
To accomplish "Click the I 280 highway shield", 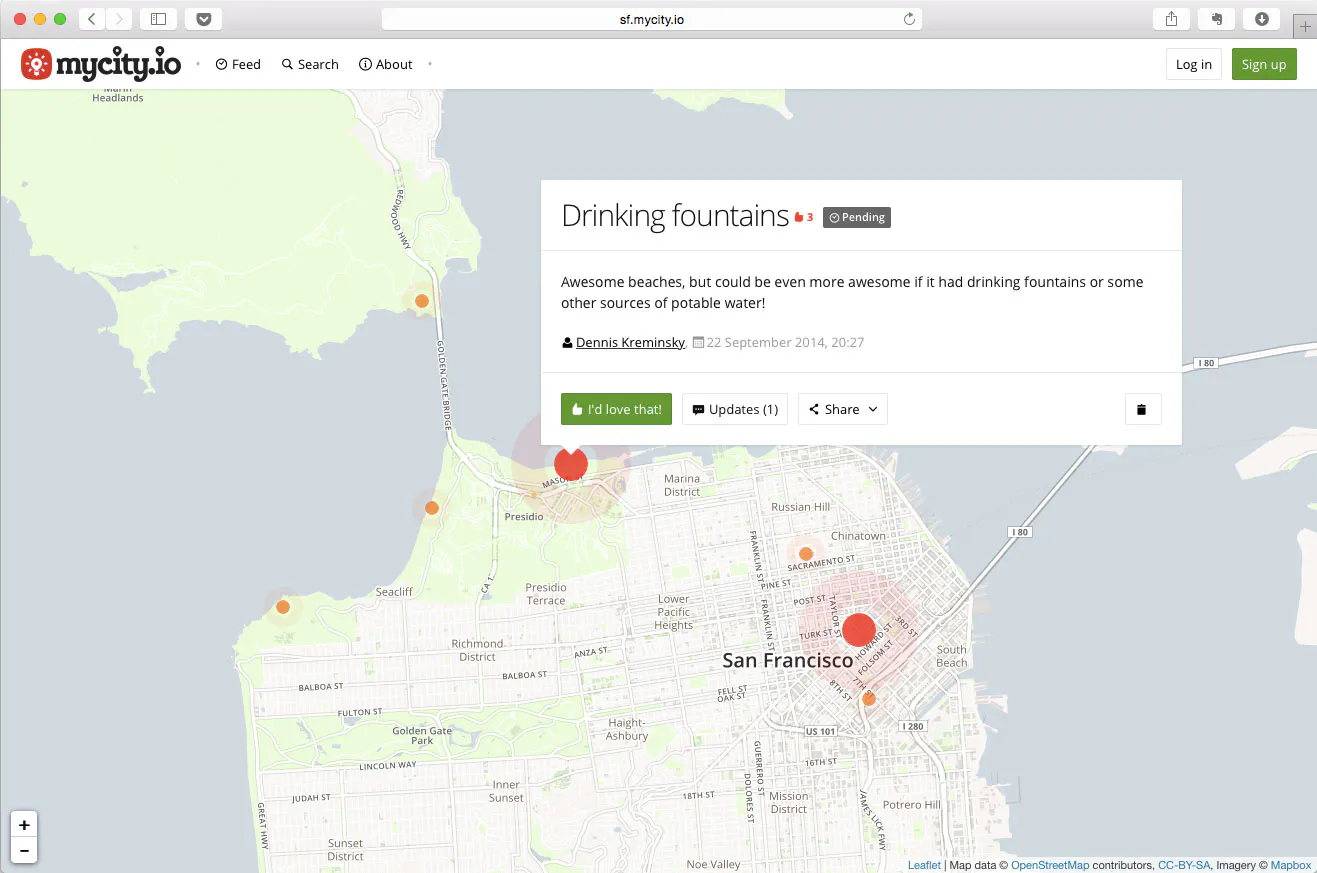I will [x=912, y=726].
